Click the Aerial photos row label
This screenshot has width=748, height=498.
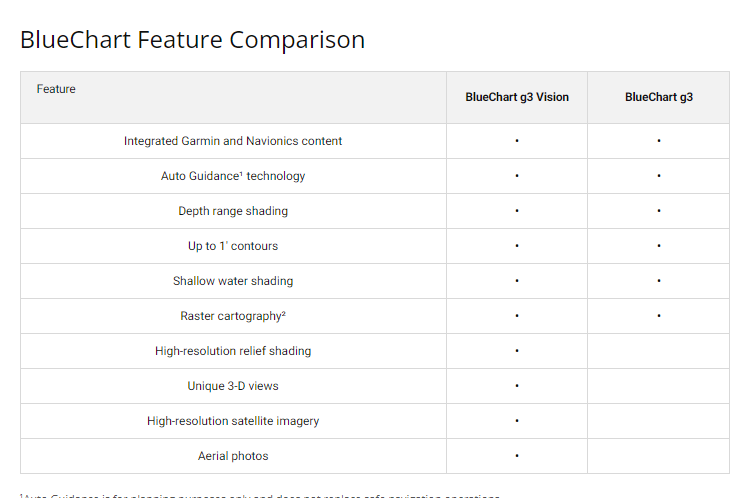[233, 456]
